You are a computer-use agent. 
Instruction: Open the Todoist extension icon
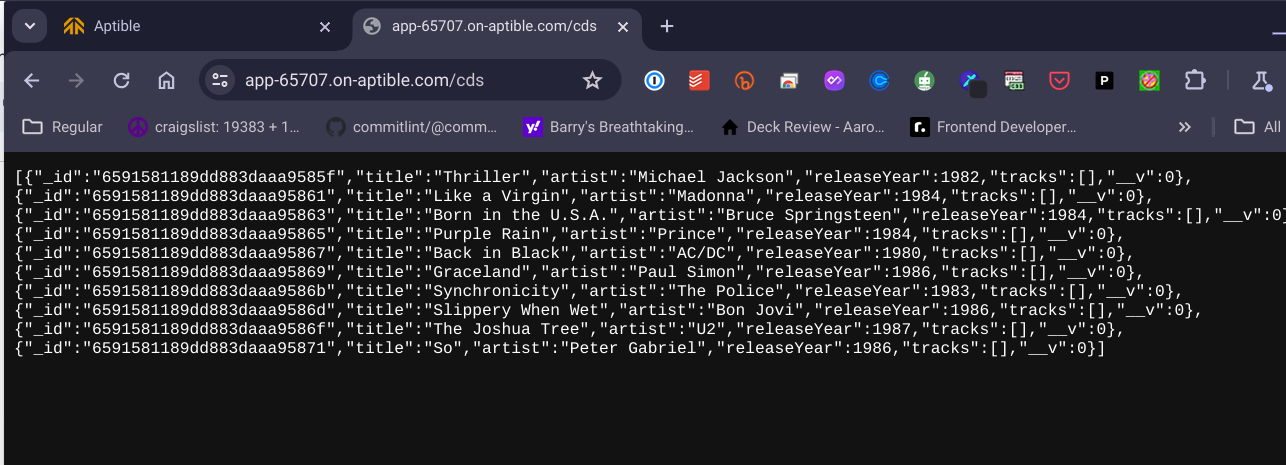tap(699, 80)
